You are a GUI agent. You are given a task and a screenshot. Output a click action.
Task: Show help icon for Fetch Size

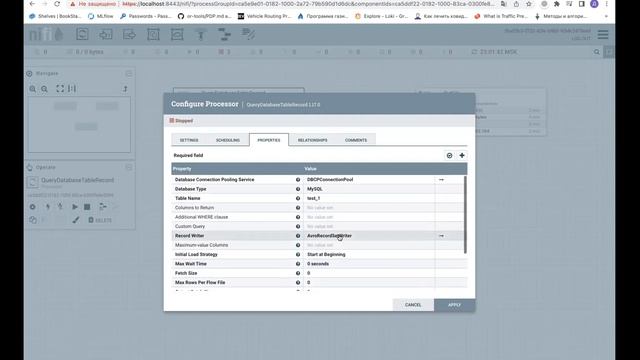click(298, 273)
